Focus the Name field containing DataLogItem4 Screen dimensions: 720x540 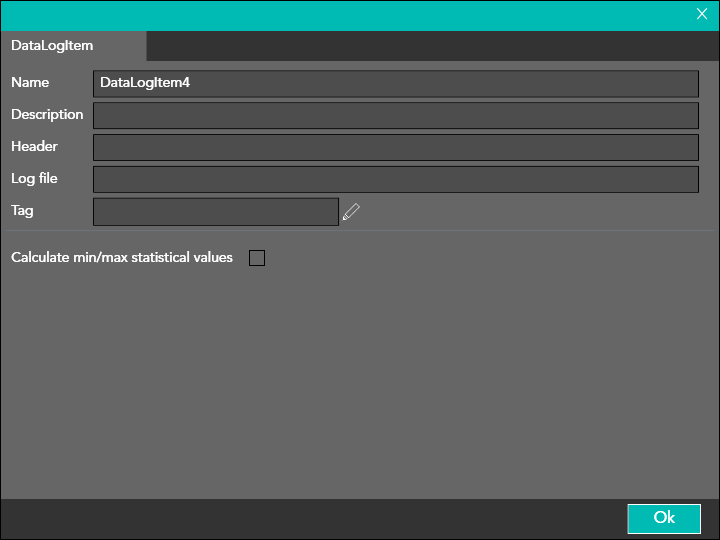(395, 83)
